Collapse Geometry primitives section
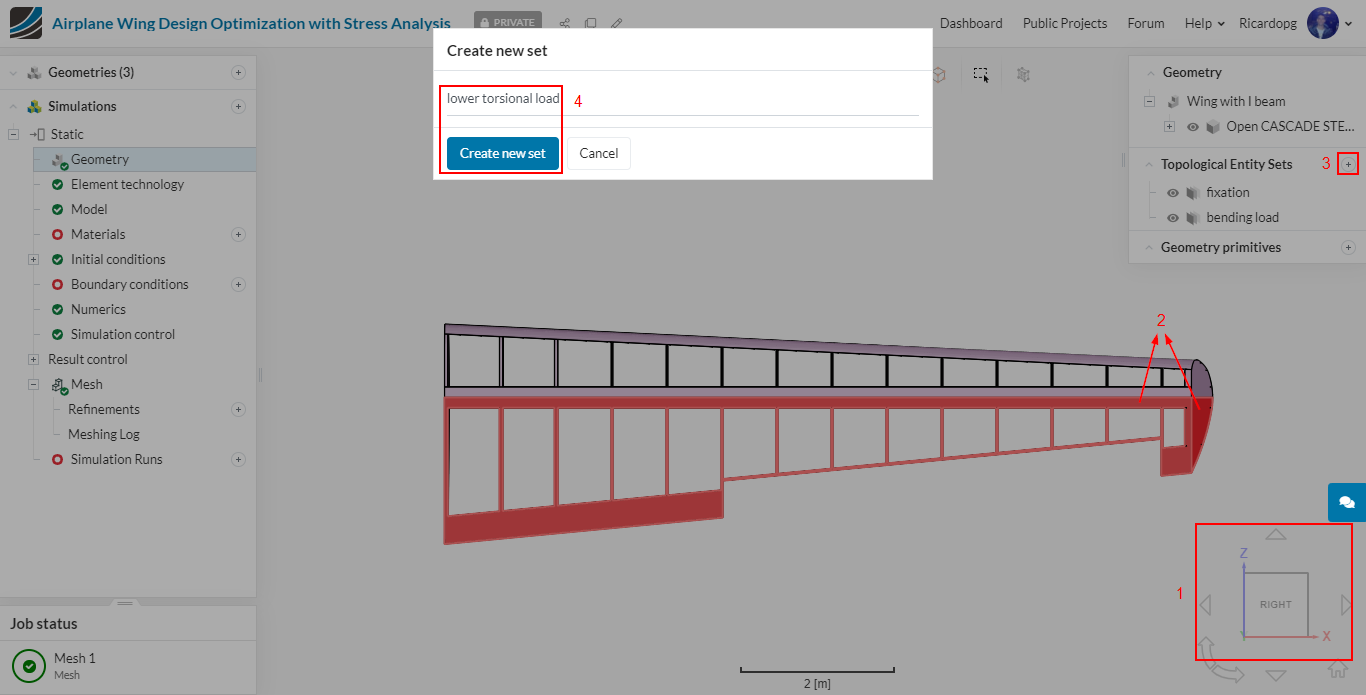 pos(1148,247)
